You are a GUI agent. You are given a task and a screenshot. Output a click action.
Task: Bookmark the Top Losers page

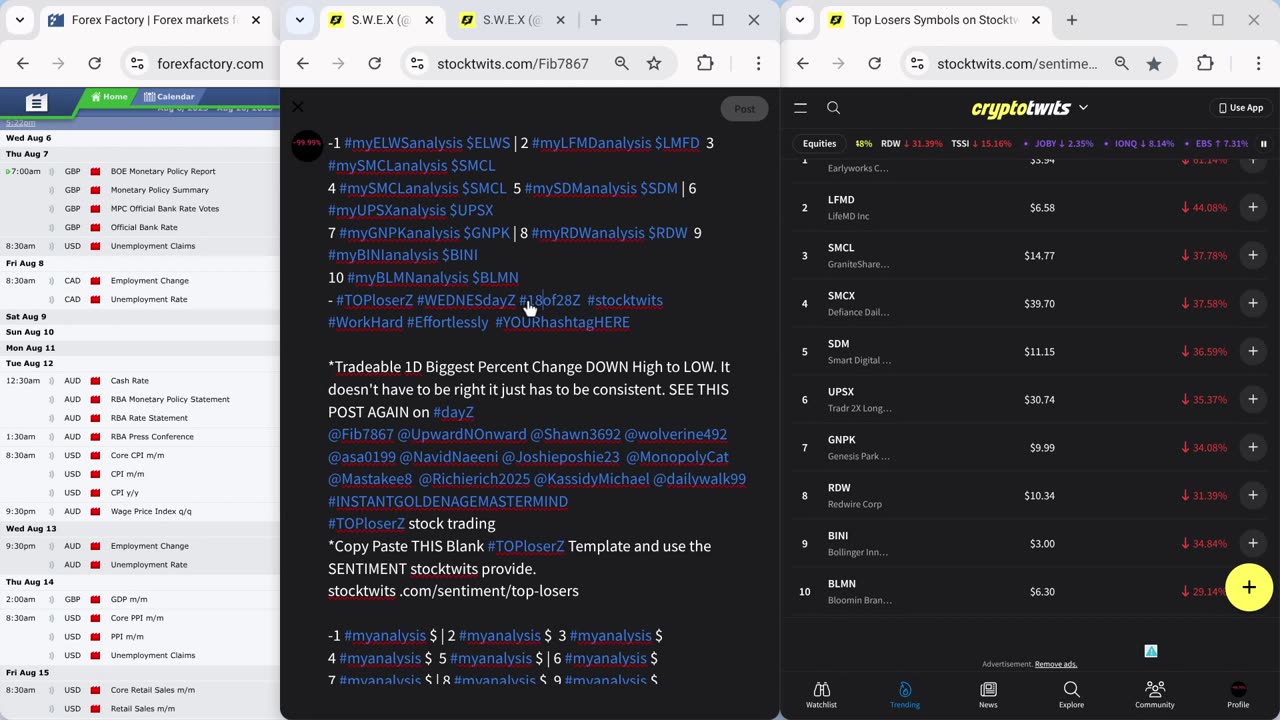click(1154, 63)
